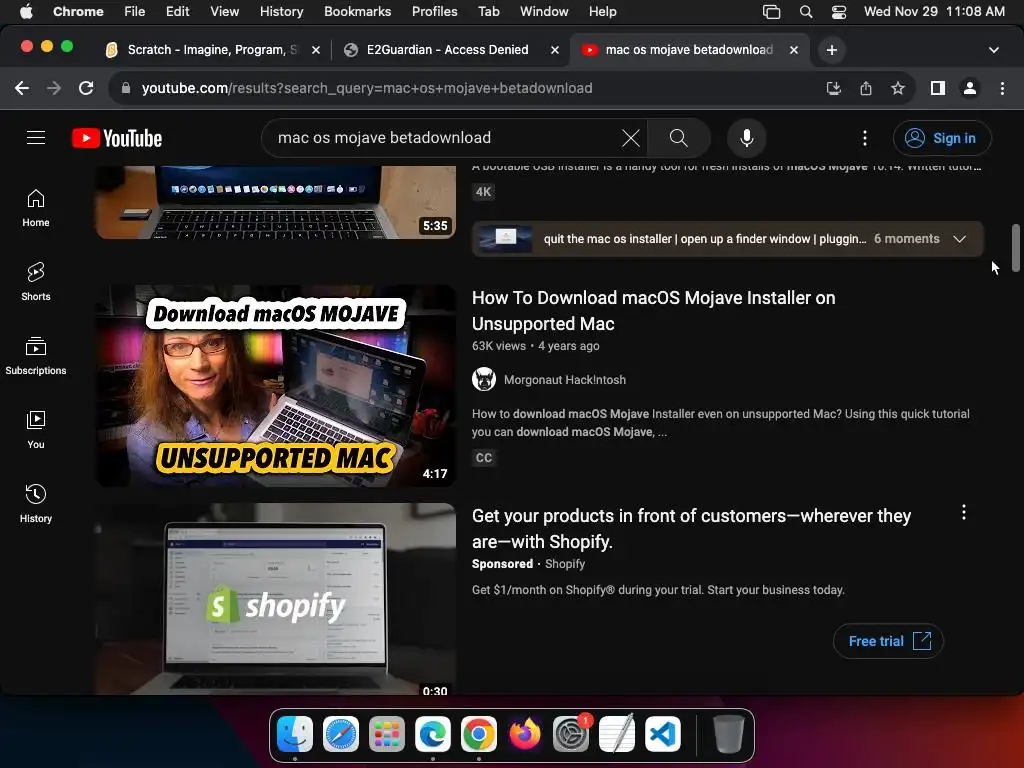Image resolution: width=1024 pixels, height=768 pixels.
Task: Go back with browser back arrow
Action: 22,88
